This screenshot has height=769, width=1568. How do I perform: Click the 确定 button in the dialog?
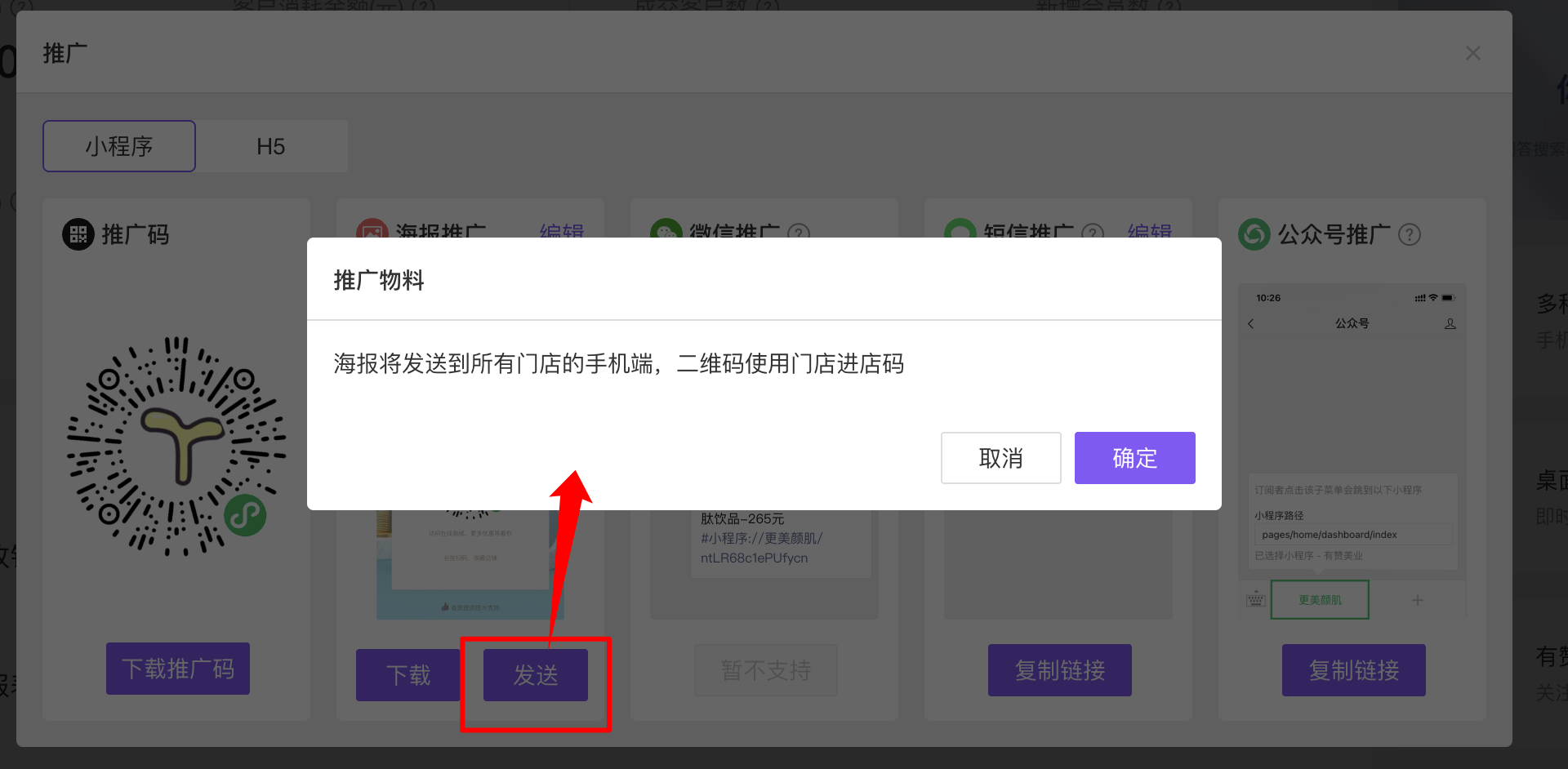1134,458
